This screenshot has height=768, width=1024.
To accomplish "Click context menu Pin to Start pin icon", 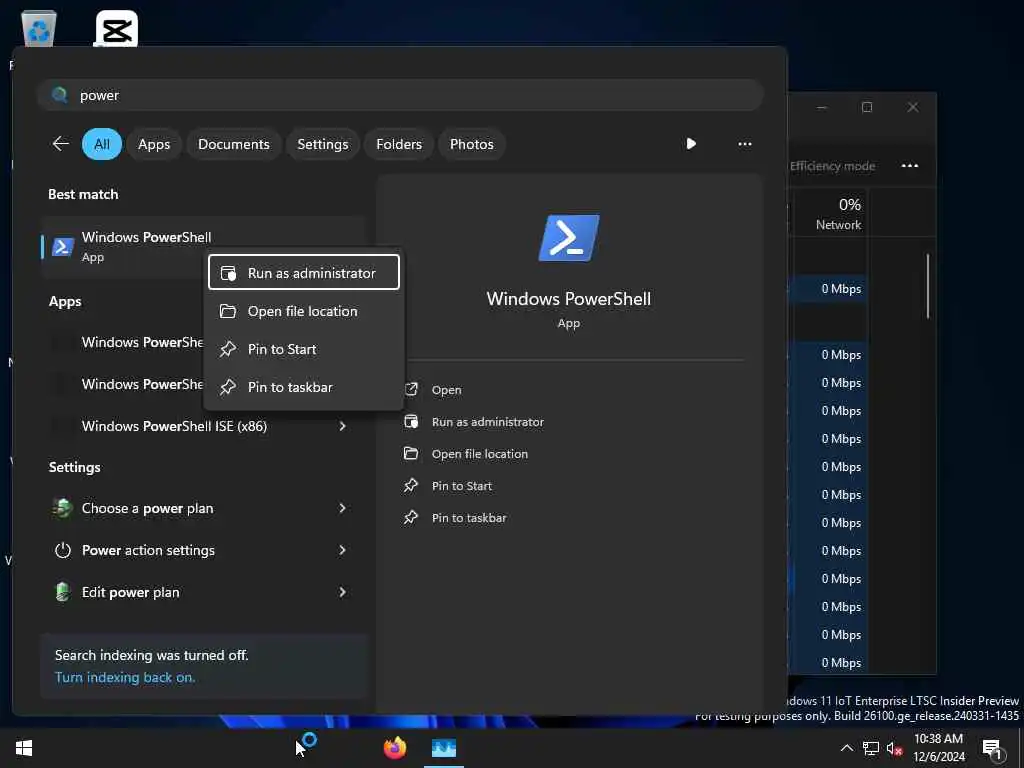I will point(228,349).
